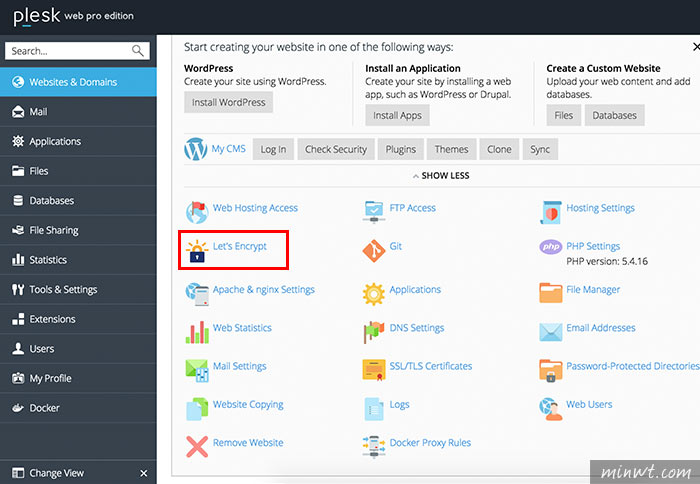Viewport: 700px width, 484px height.
Task: Open Users in the sidebar
Action: point(78,349)
